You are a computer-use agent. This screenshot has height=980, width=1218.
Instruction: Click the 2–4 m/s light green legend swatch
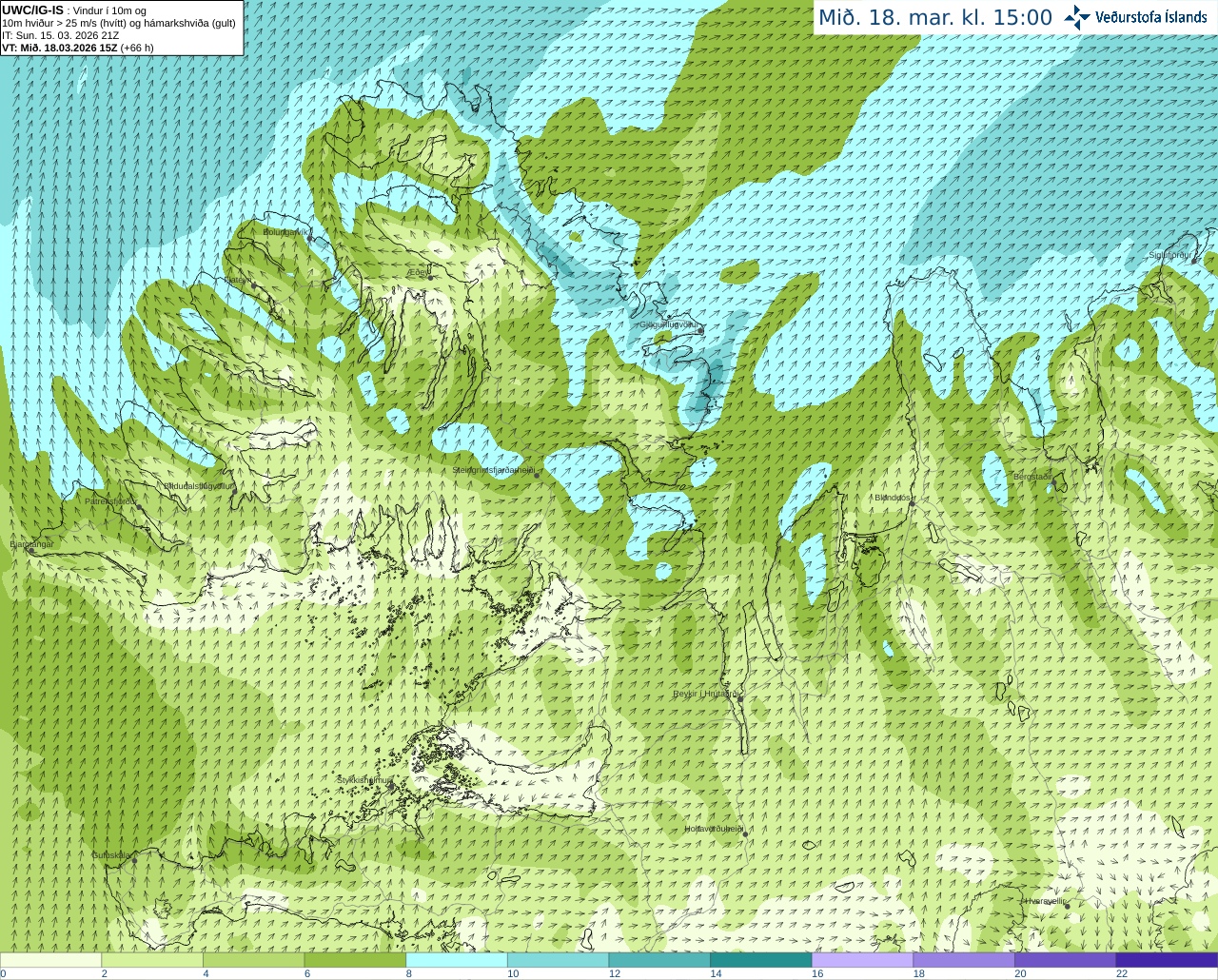[x=152, y=960]
